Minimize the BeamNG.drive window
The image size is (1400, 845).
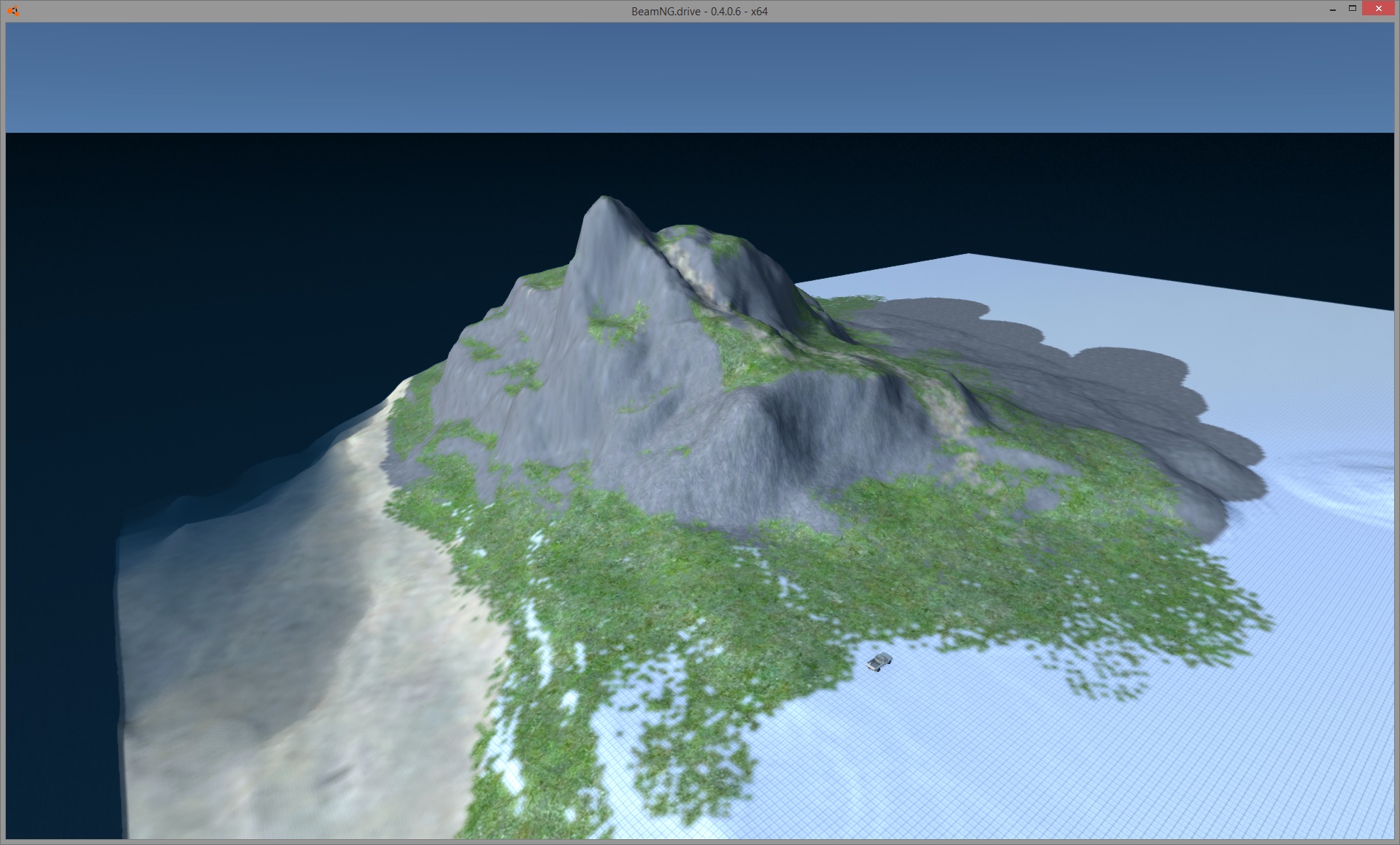point(1333,9)
